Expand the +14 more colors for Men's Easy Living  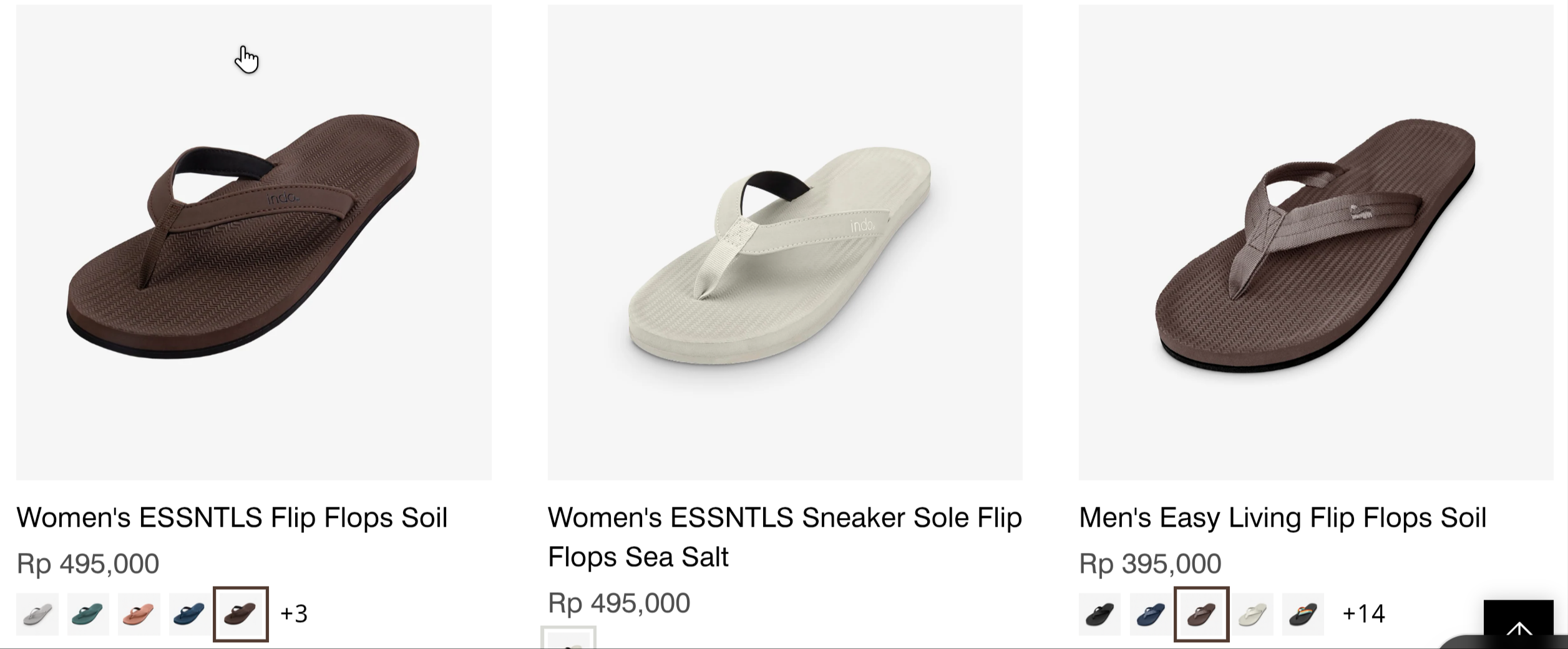[1363, 614]
